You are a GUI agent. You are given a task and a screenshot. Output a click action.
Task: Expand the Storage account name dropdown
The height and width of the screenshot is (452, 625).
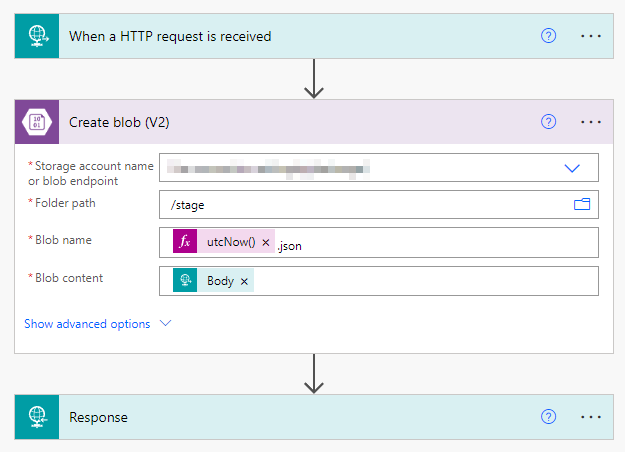click(x=572, y=168)
